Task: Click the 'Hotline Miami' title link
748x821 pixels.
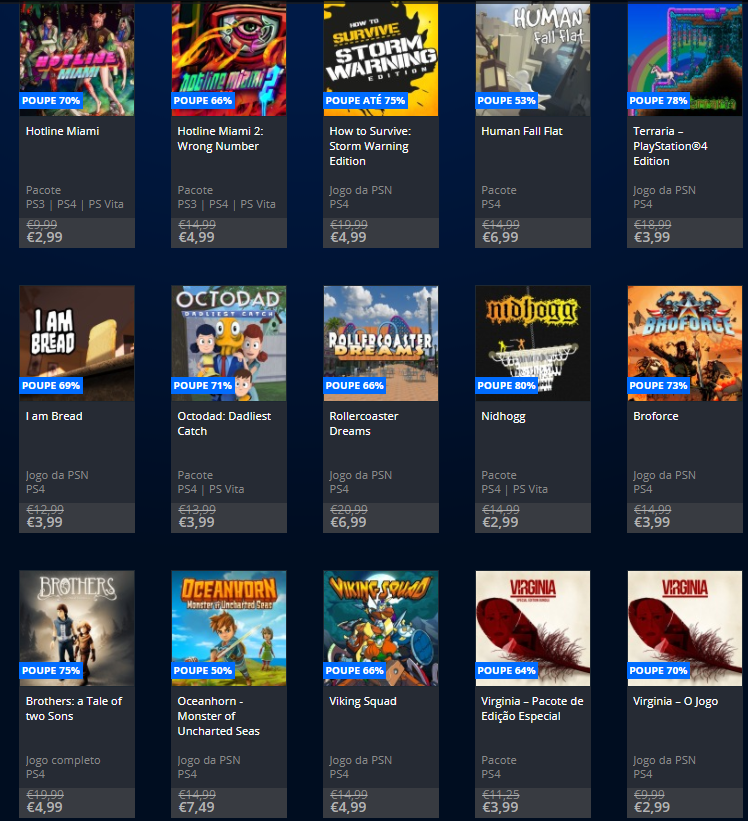Action: [x=62, y=131]
